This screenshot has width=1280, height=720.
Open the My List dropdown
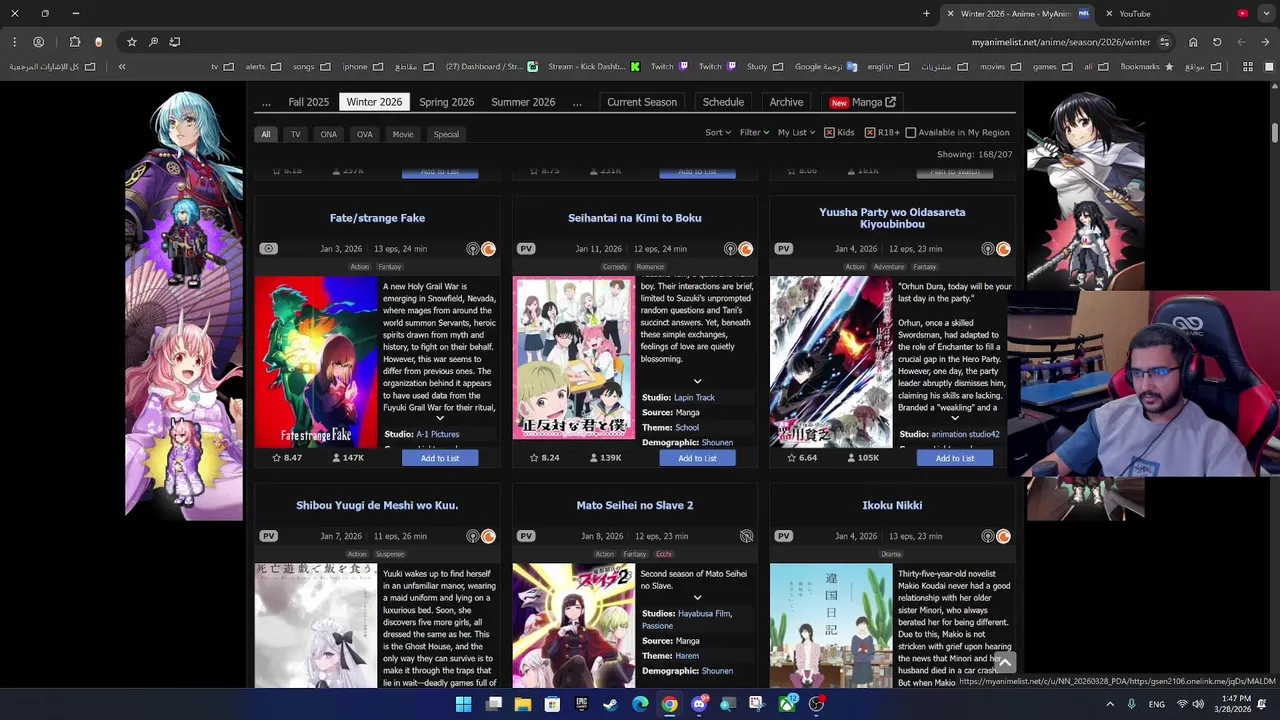click(796, 132)
